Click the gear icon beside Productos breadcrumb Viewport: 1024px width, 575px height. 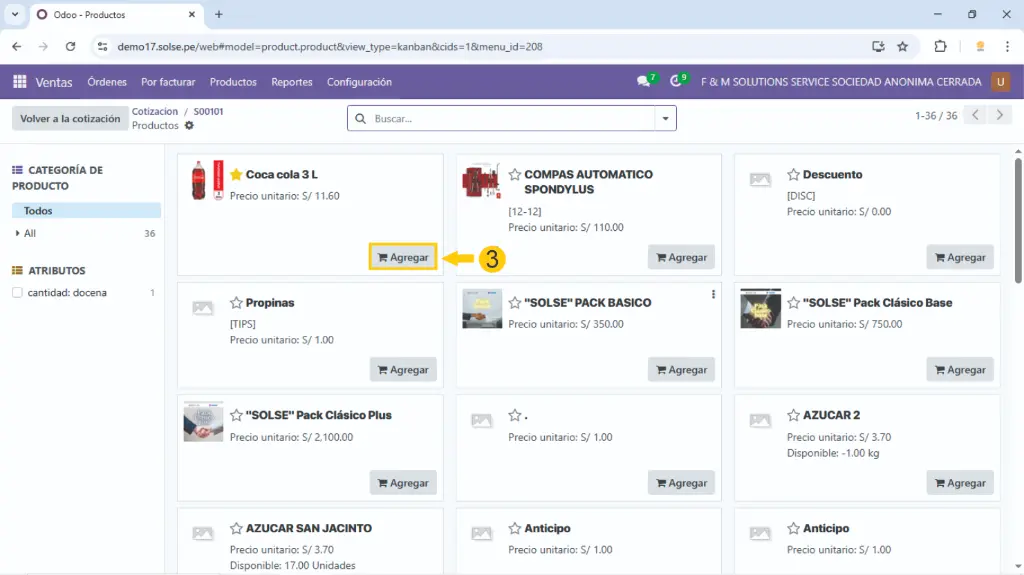189,126
